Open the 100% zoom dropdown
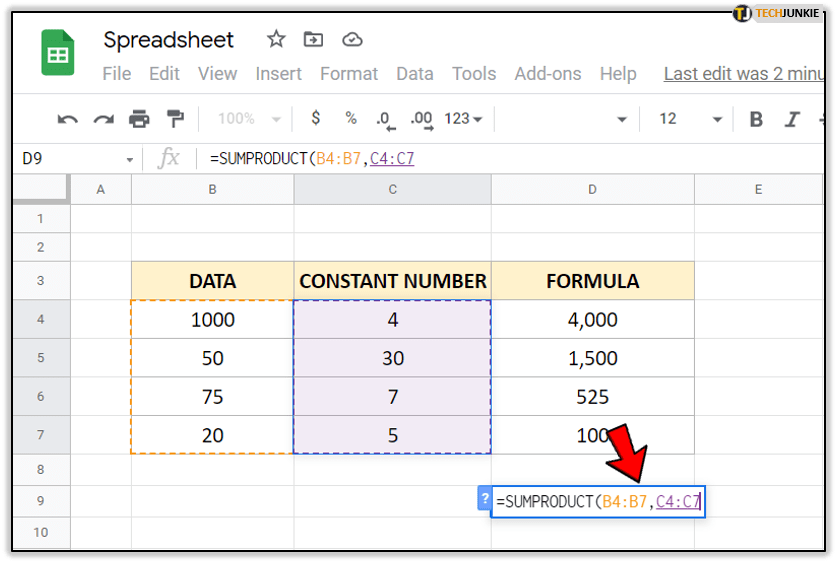The width and height of the screenshot is (837, 563). pos(246,119)
